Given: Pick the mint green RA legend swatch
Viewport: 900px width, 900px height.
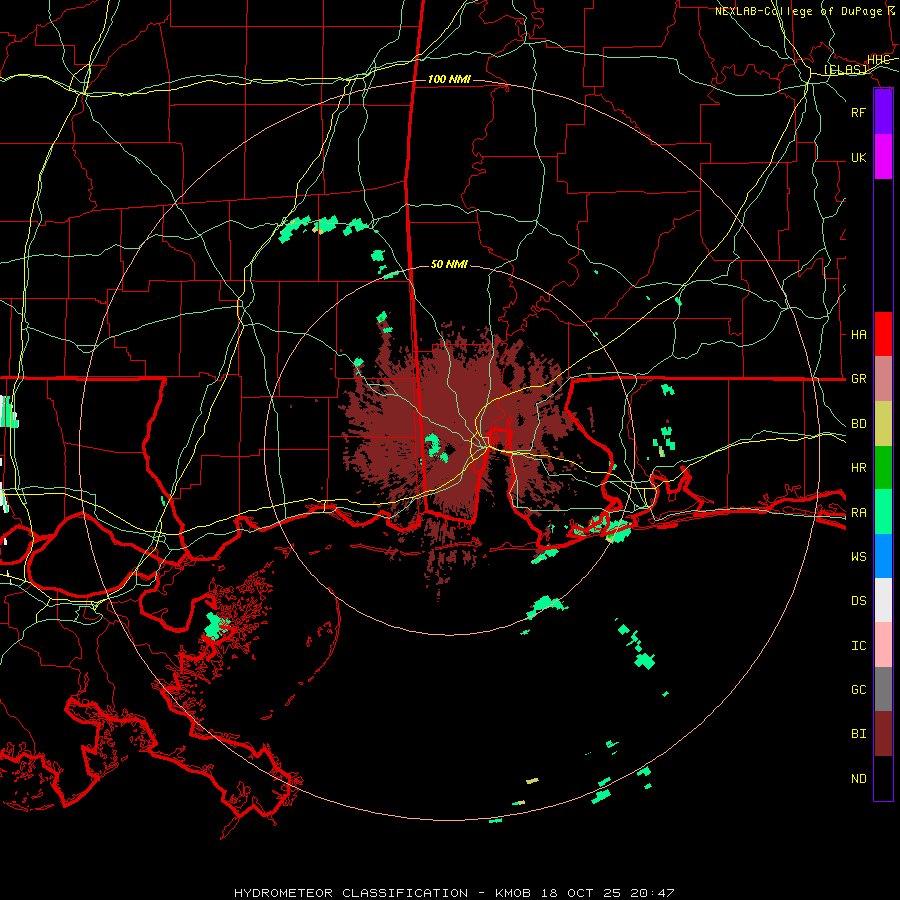Looking at the screenshot, I should (883, 512).
